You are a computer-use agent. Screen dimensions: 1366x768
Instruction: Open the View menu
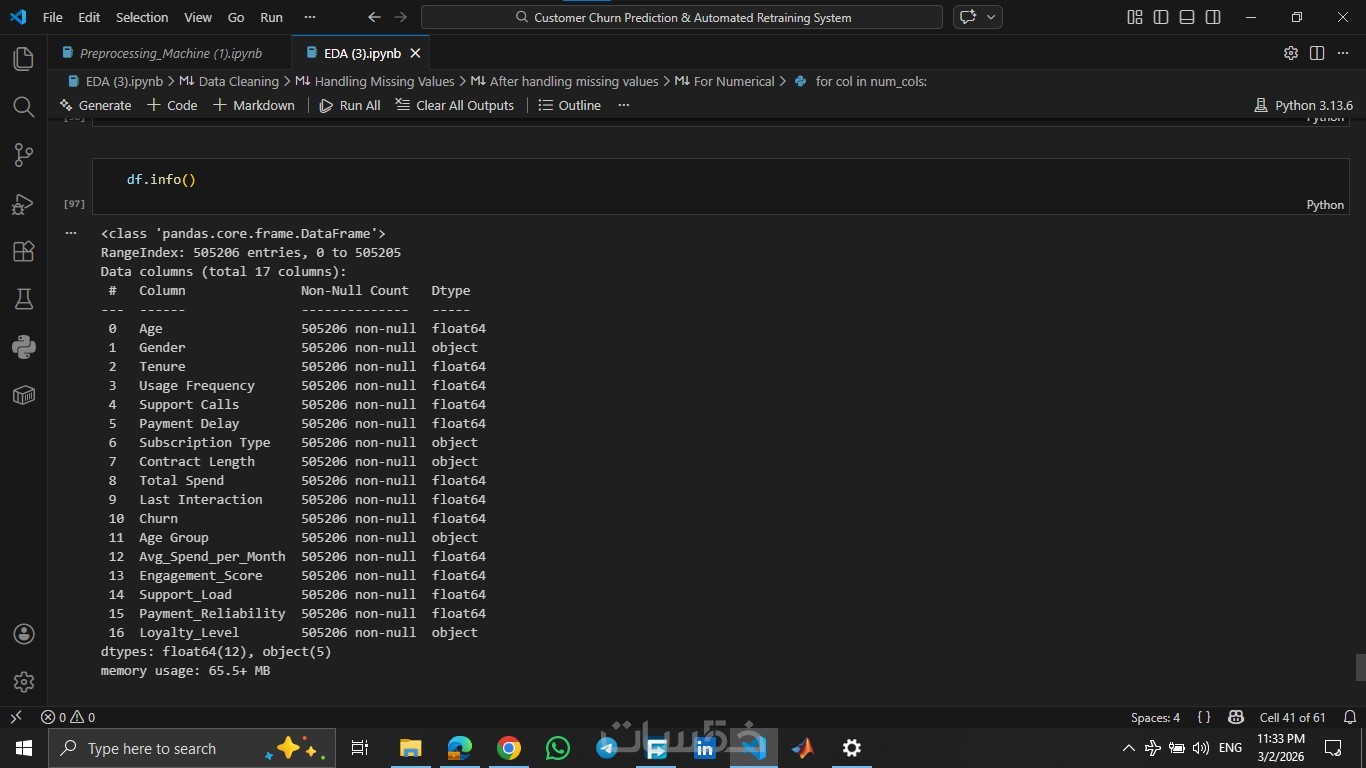point(198,17)
